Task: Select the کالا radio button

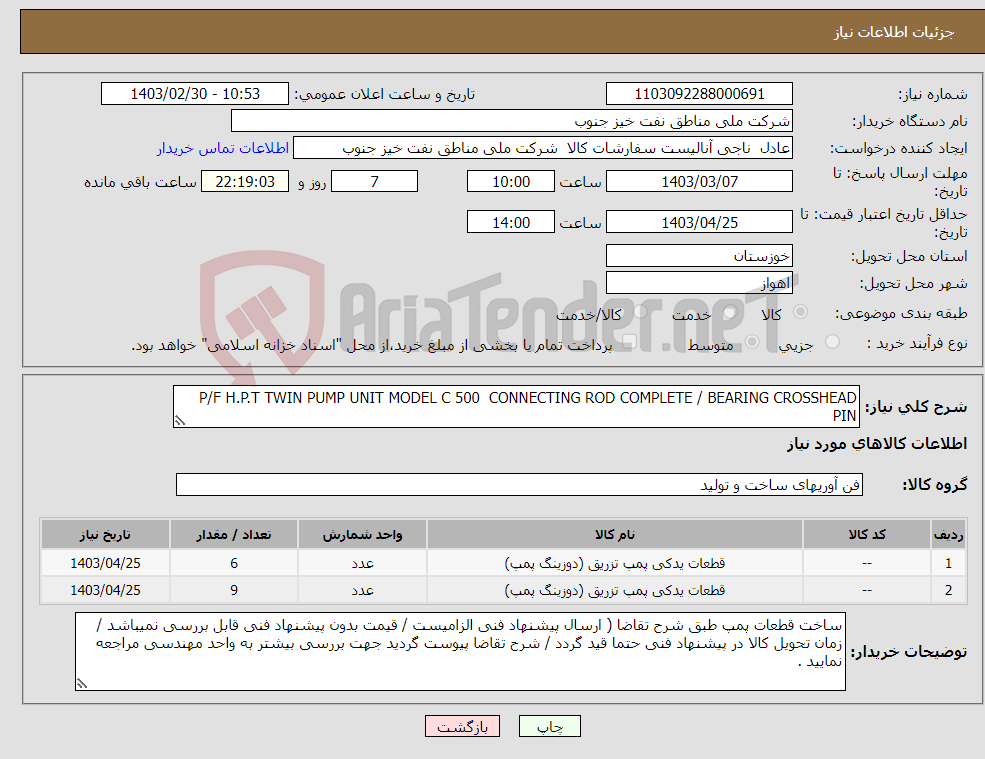Action: (x=800, y=312)
